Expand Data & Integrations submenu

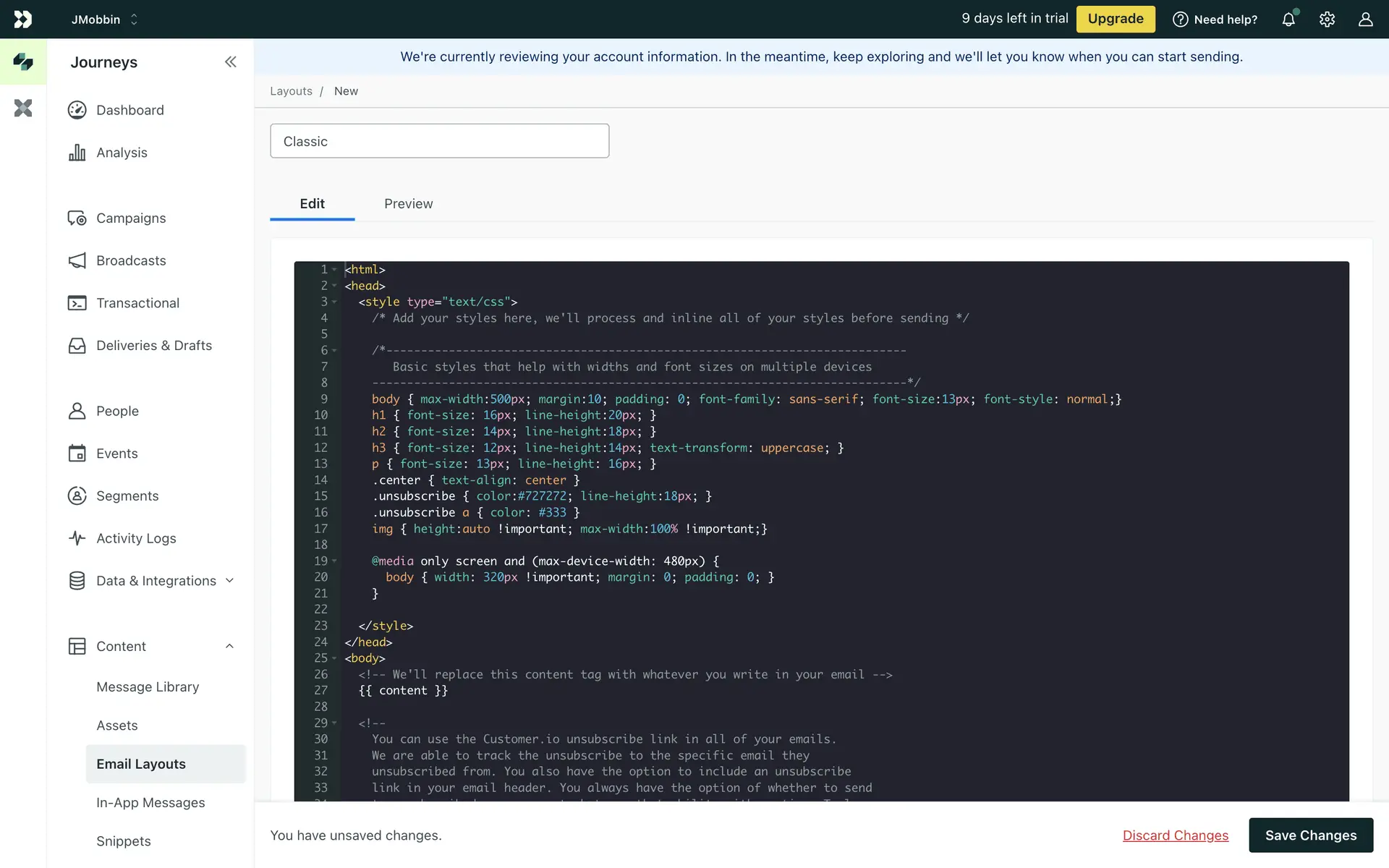tap(229, 581)
